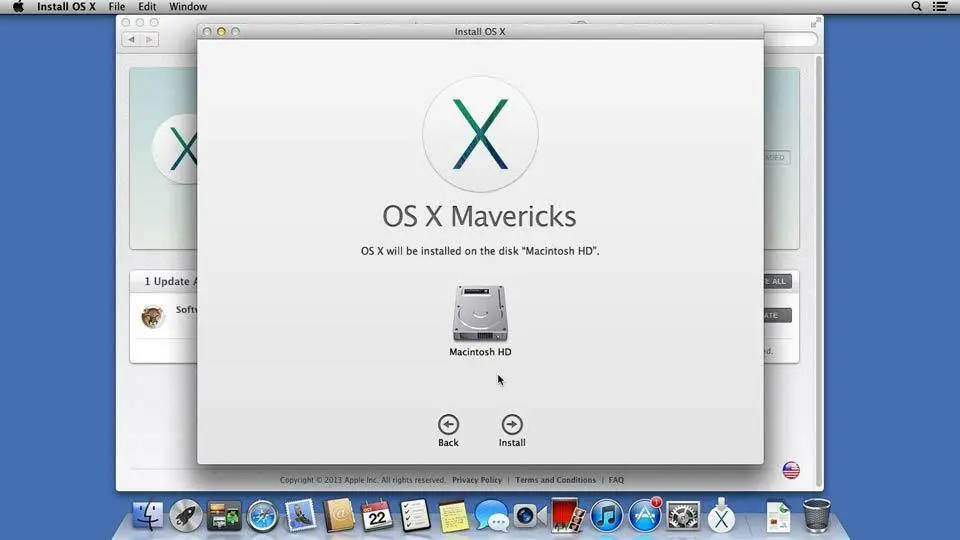This screenshot has height=540, width=960.
Task: Click the US flag region icon
Action: [x=791, y=470]
